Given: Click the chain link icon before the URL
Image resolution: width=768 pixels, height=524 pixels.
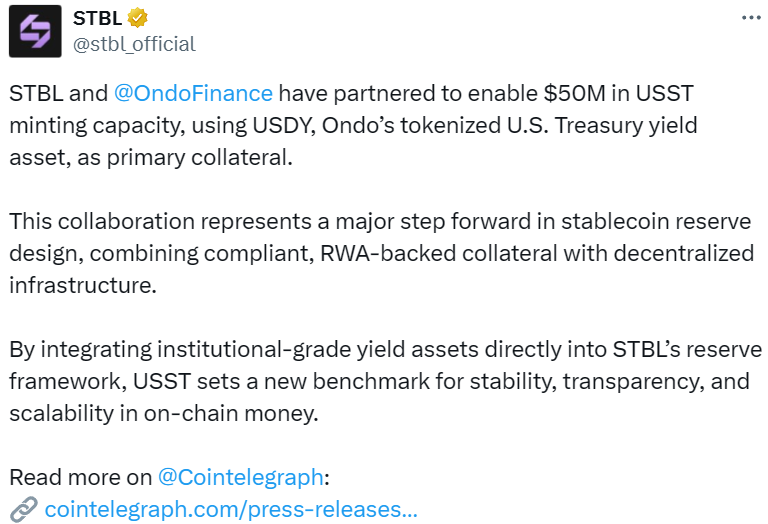Looking at the screenshot, I should point(23,510).
